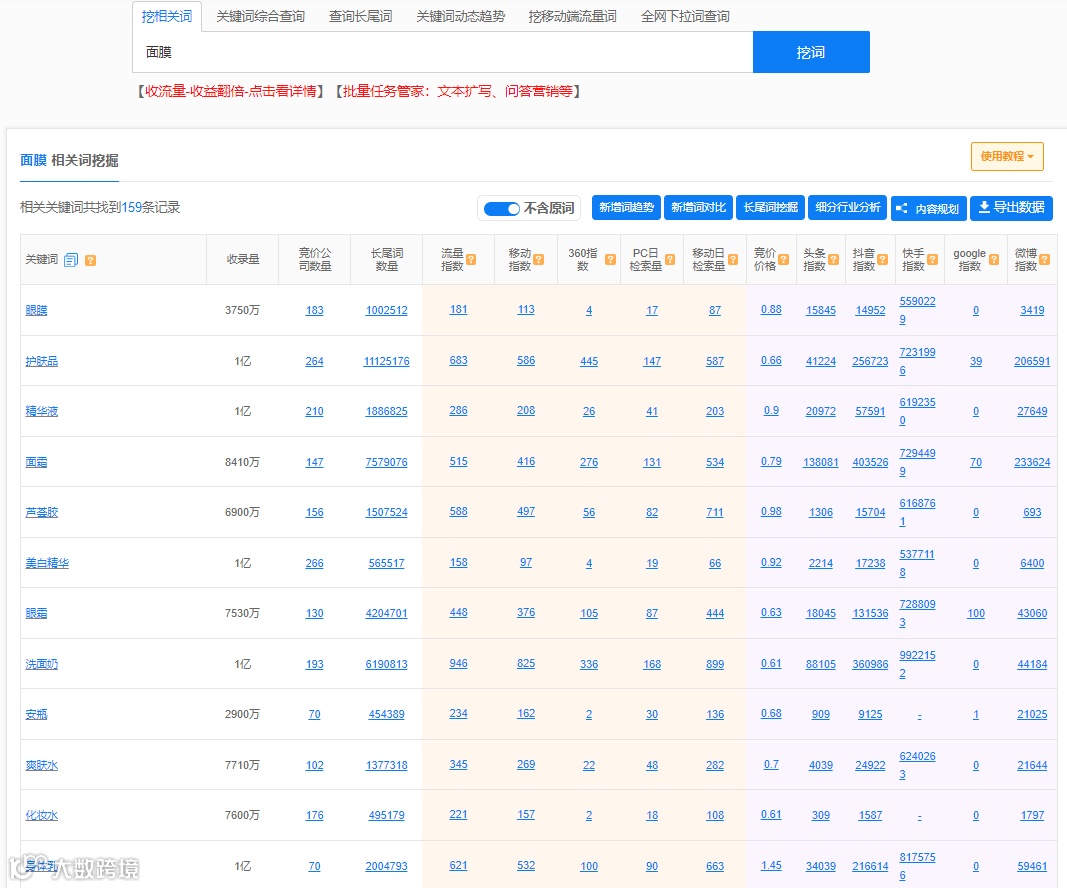The width and height of the screenshot is (1067, 888).
Task: Click 头条指数 4039 in 爽肤水 row
Action: click(821, 766)
